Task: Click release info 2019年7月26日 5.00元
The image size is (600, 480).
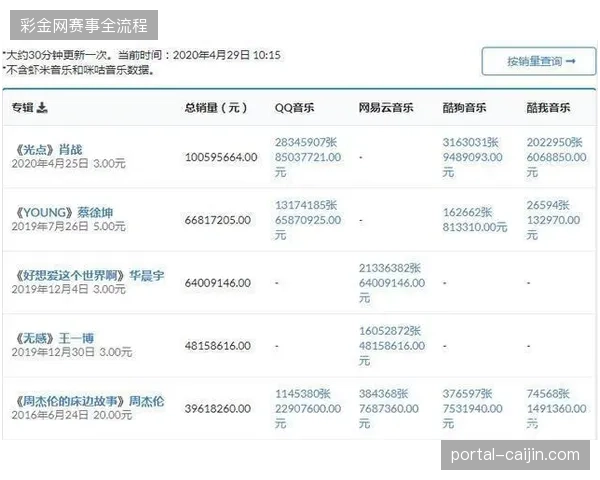Action: [68, 227]
